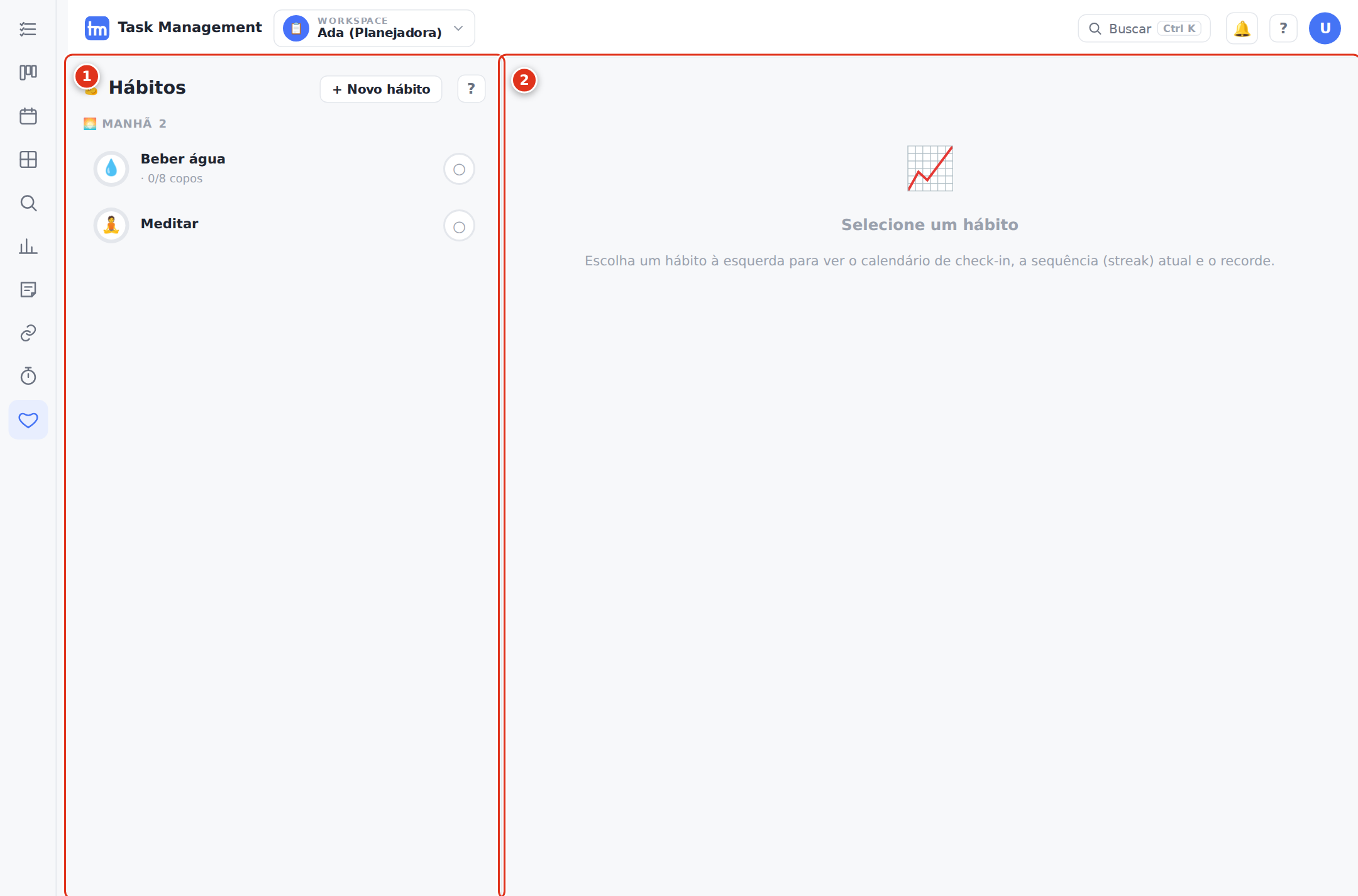Select the heart habits icon
The width and height of the screenshot is (1358, 896).
click(x=28, y=420)
